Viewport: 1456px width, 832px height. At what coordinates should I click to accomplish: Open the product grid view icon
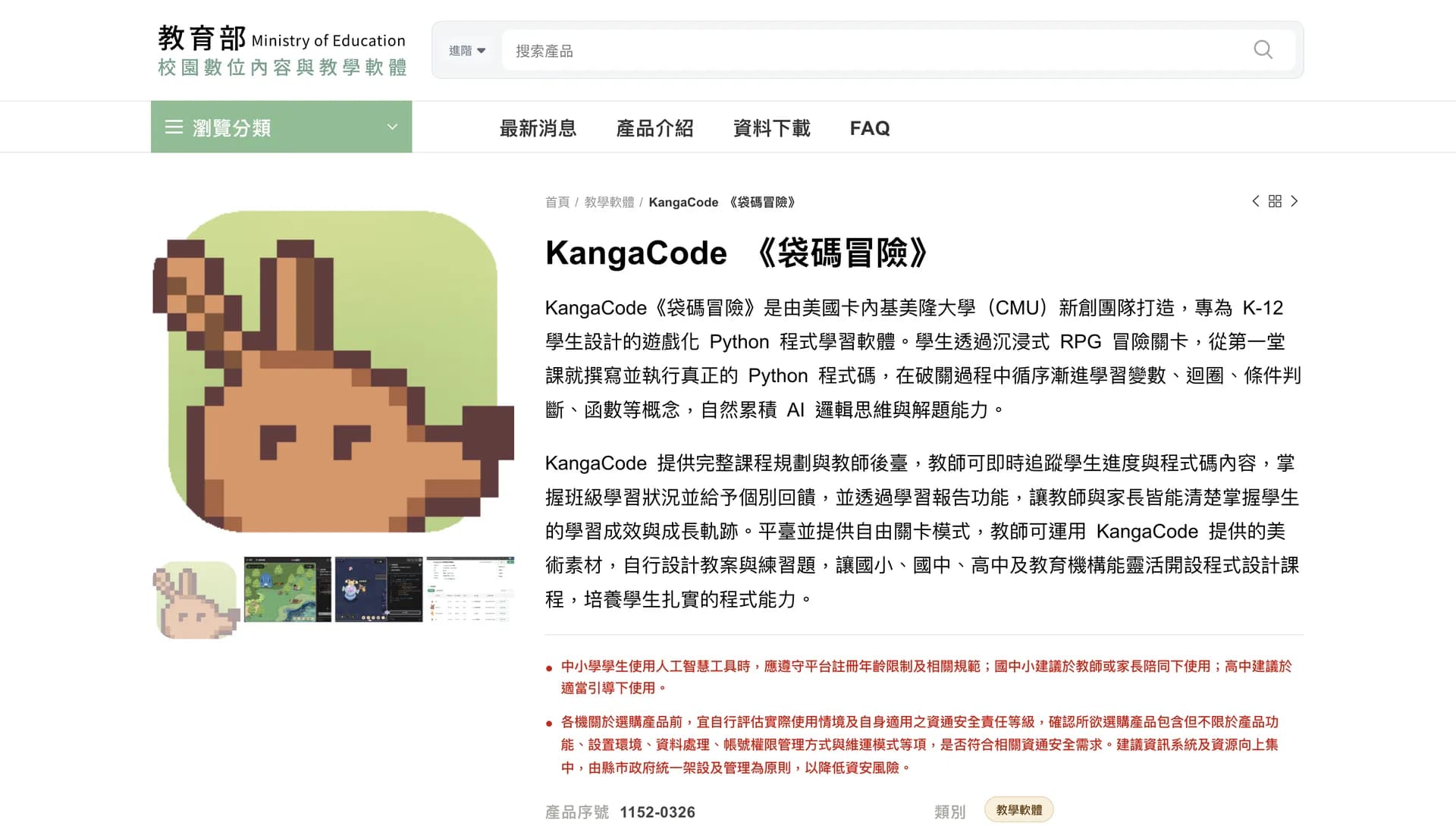click(x=1275, y=201)
